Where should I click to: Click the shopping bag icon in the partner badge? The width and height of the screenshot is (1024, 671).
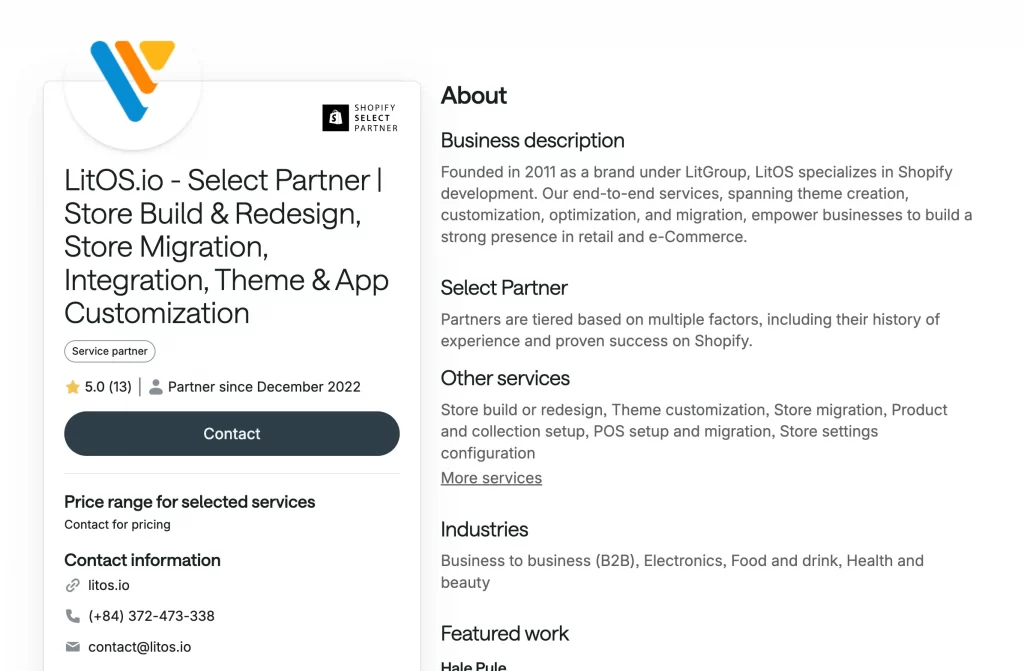[335, 117]
